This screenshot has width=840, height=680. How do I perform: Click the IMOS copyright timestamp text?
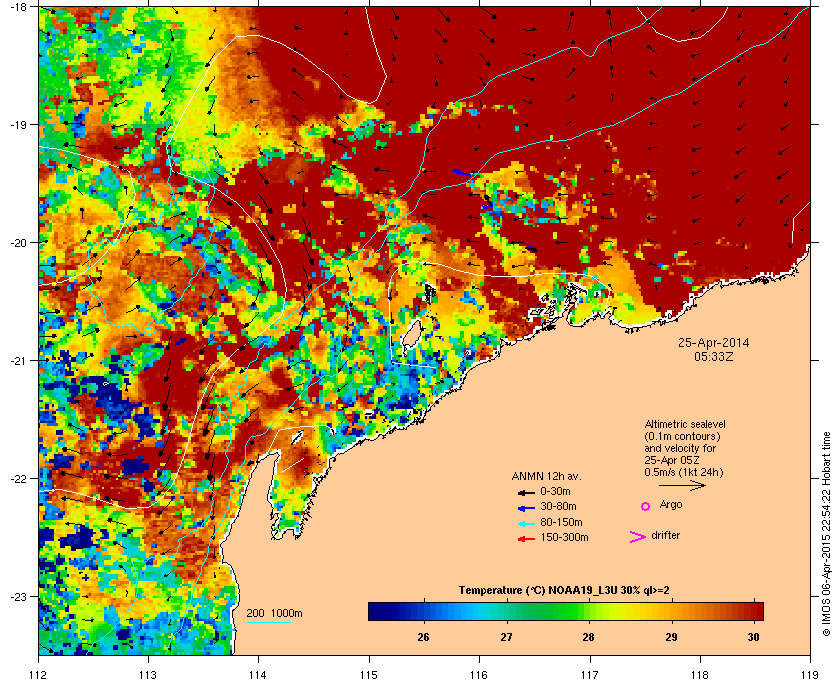pyautogui.click(x=826, y=535)
